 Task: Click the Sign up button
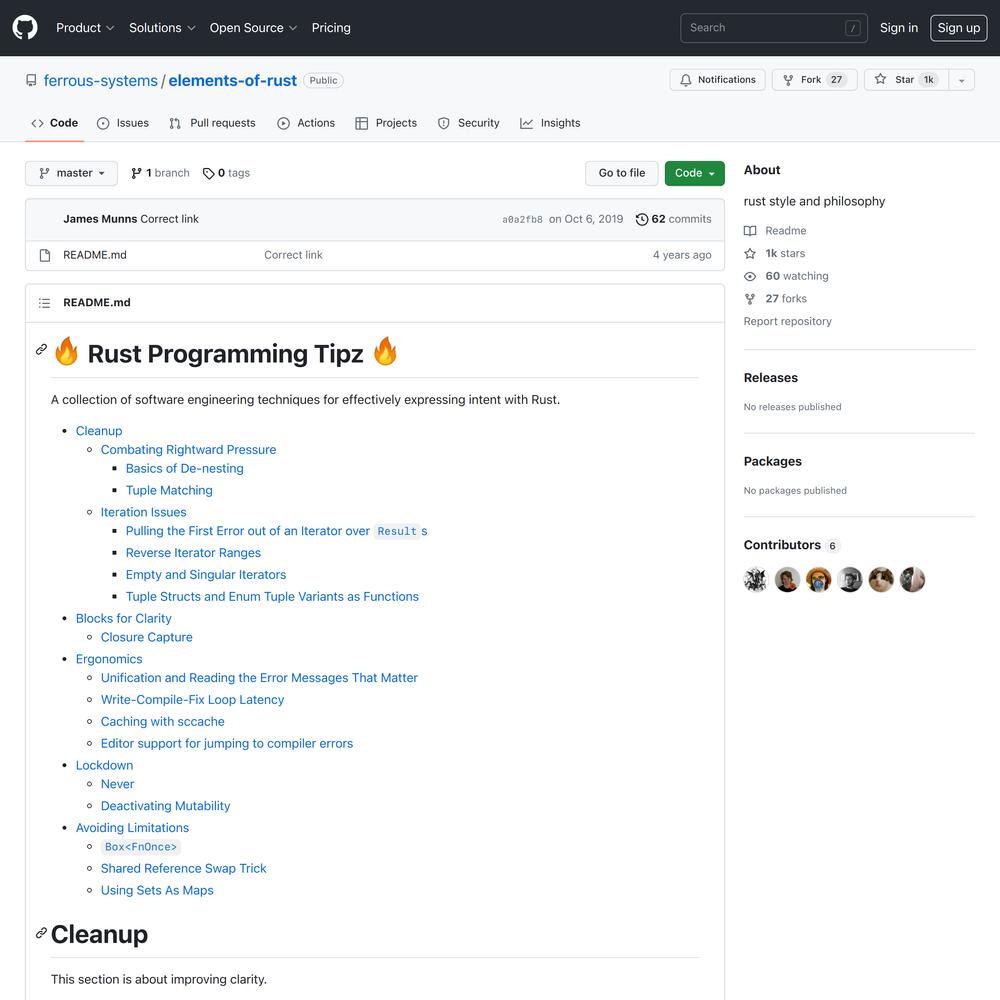coord(958,28)
